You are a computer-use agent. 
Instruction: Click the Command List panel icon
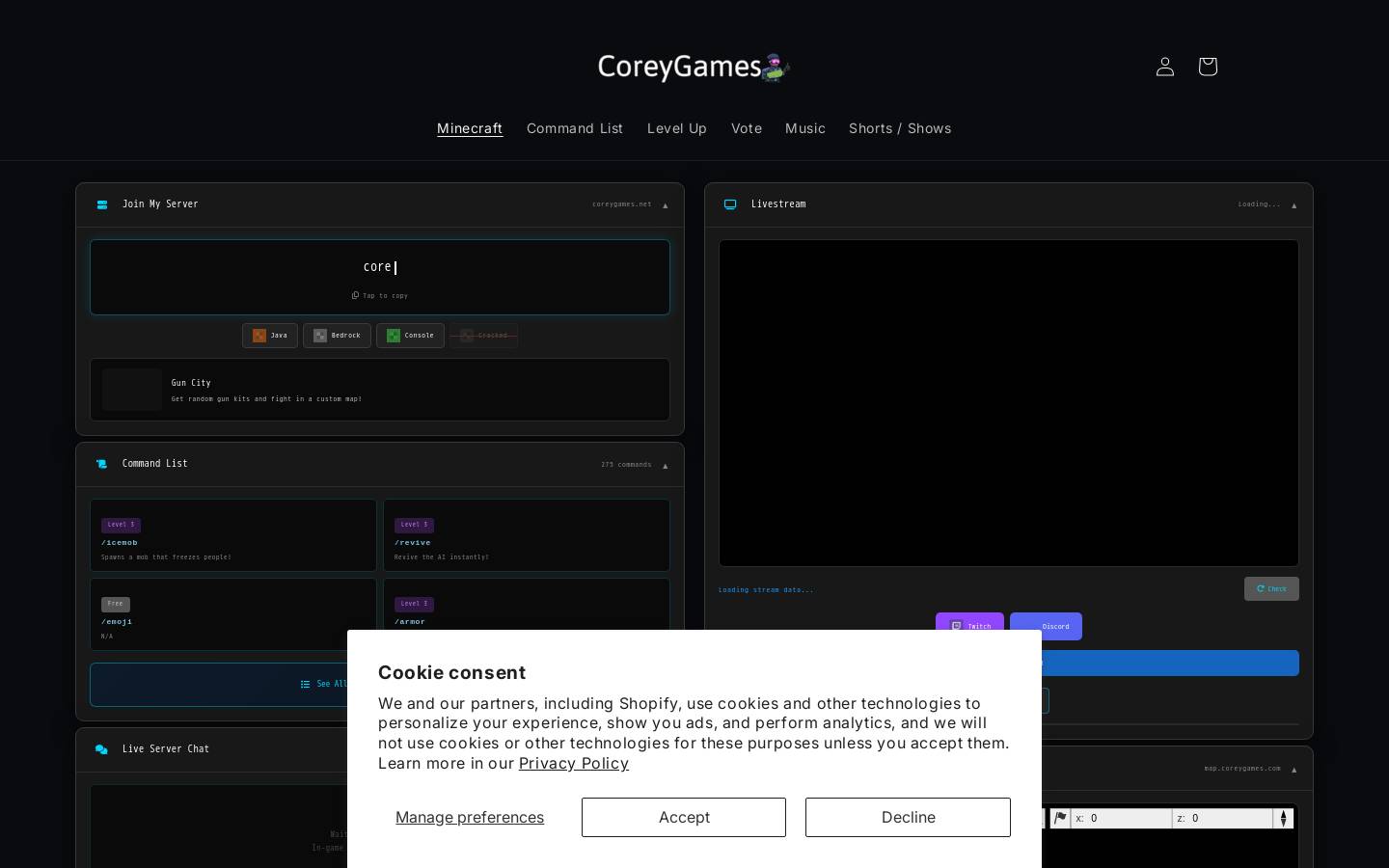(x=102, y=464)
